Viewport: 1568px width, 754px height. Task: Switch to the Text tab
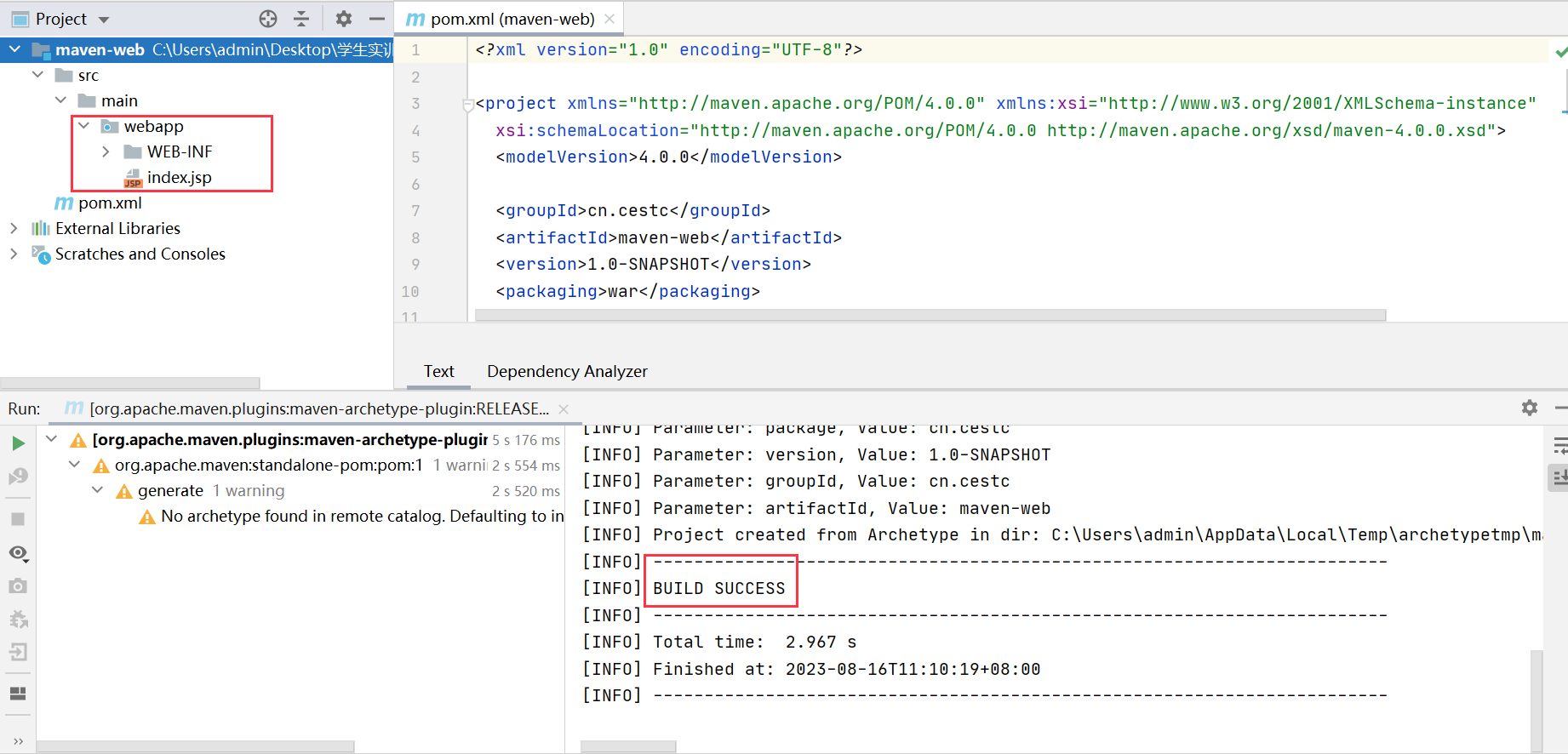(x=438, y=371)
